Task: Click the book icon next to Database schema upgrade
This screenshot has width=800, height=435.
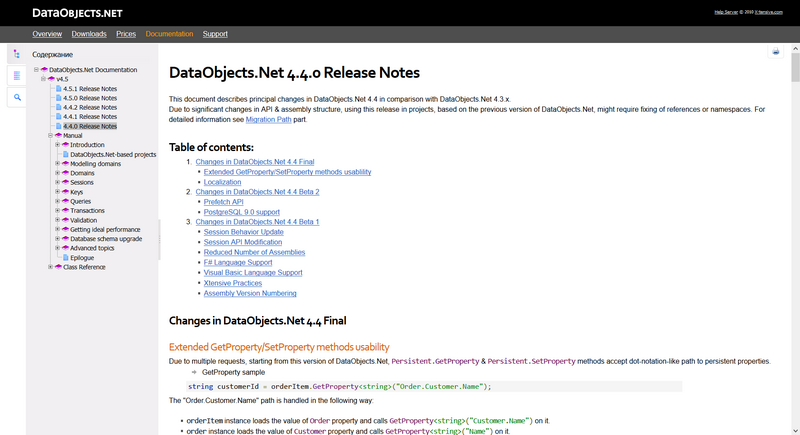Action: point(65,239)
